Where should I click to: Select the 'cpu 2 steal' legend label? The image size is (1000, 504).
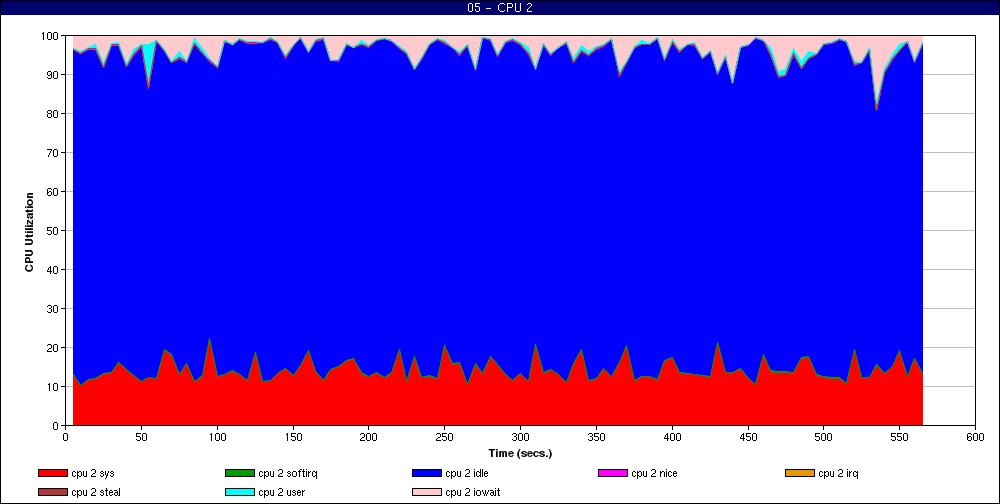tap(96, 493)
